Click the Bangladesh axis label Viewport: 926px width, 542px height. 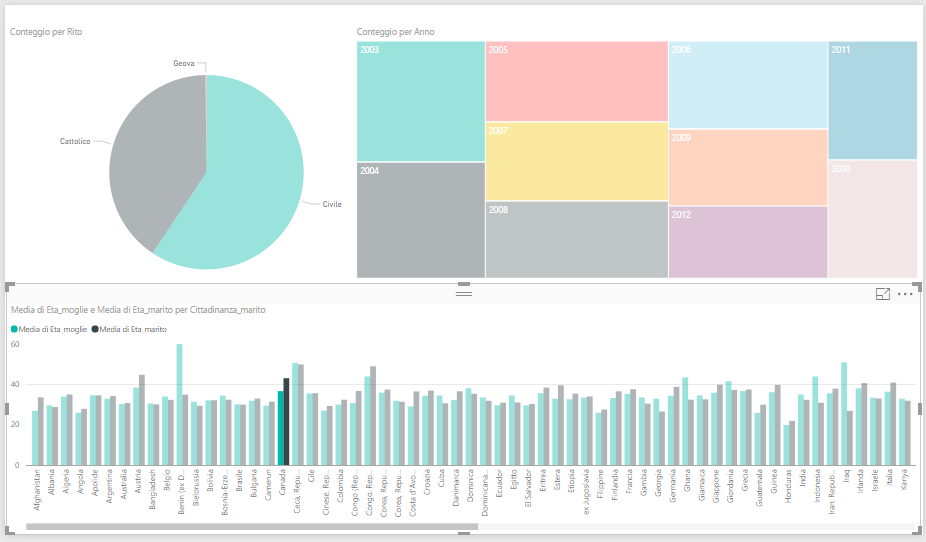pyautogui.click(x=152, y=489)
